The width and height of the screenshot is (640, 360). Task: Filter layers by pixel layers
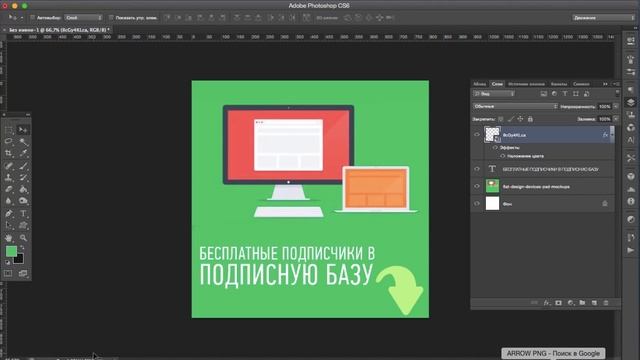pyautogui.click(x=543, y=94)
